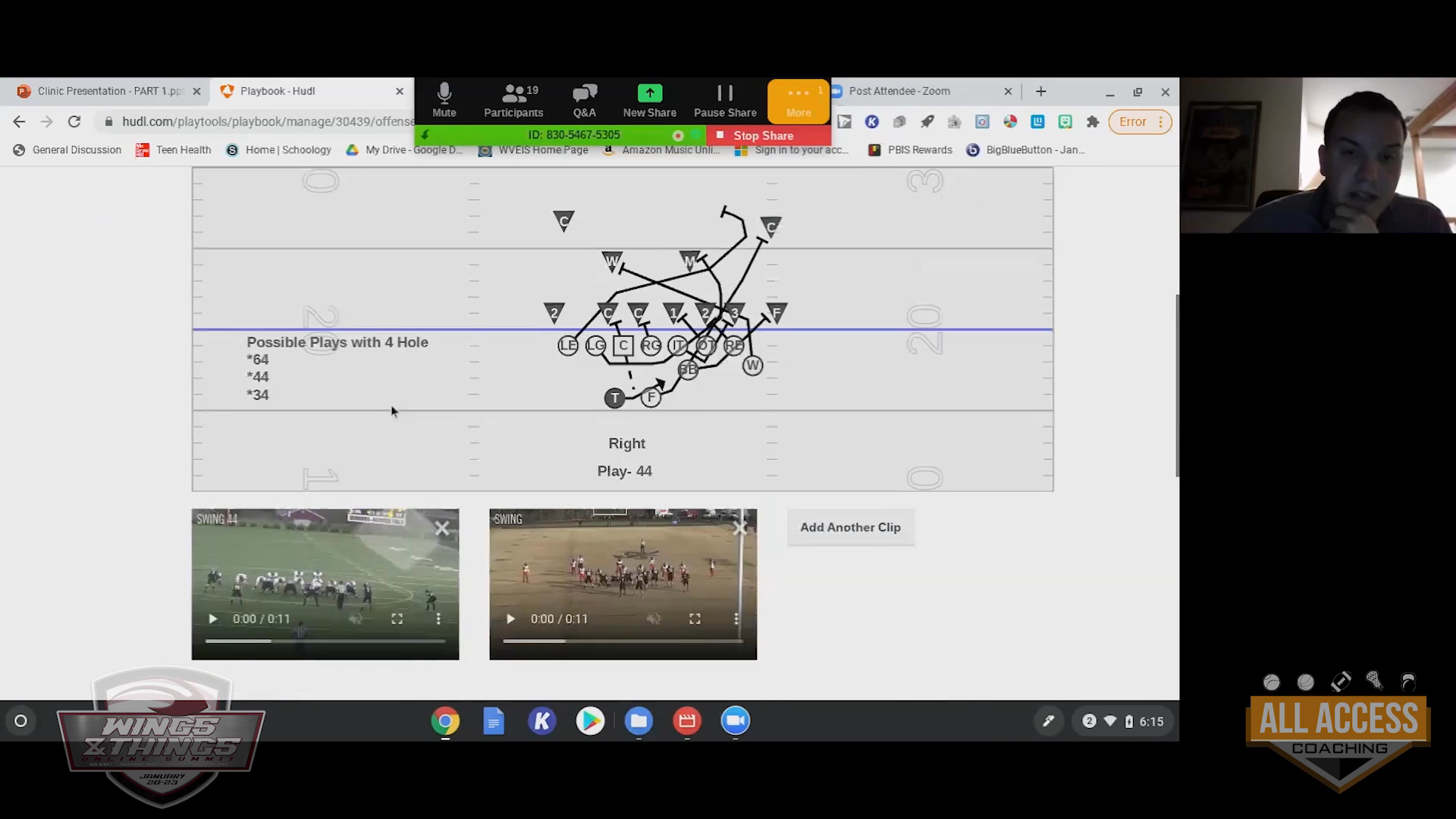Click the New Share button
Image resolution: width=1456 pixels, height=819 pixels.
[649, 101]
